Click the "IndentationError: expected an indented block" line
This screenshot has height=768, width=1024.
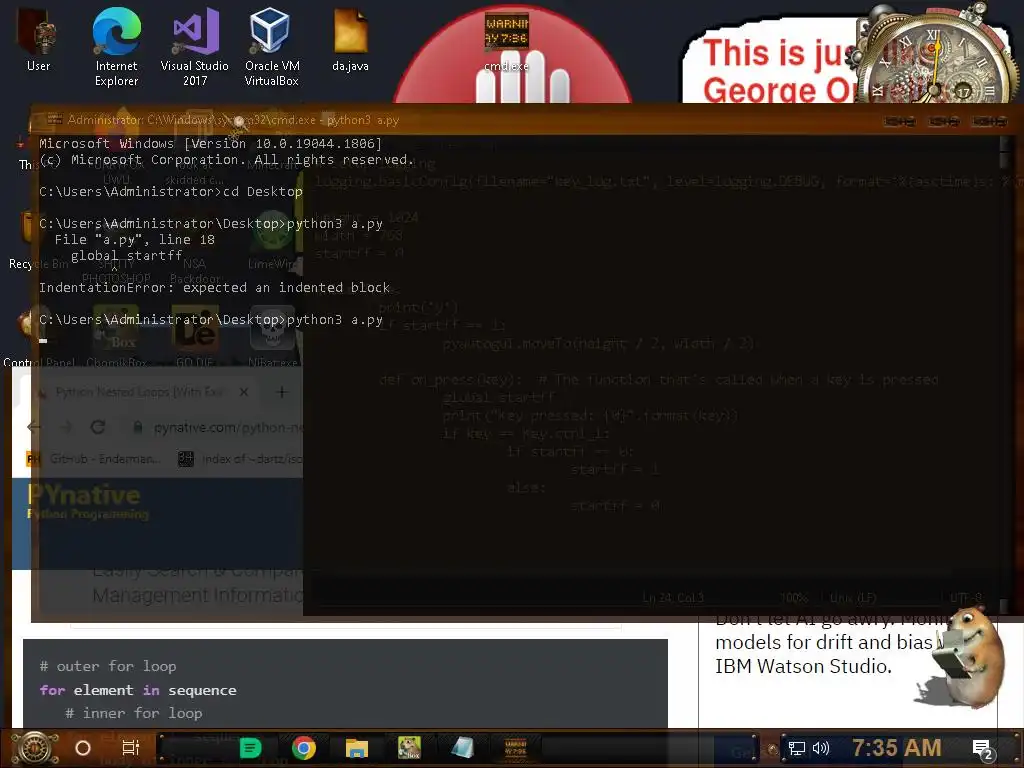coord(214,287)
